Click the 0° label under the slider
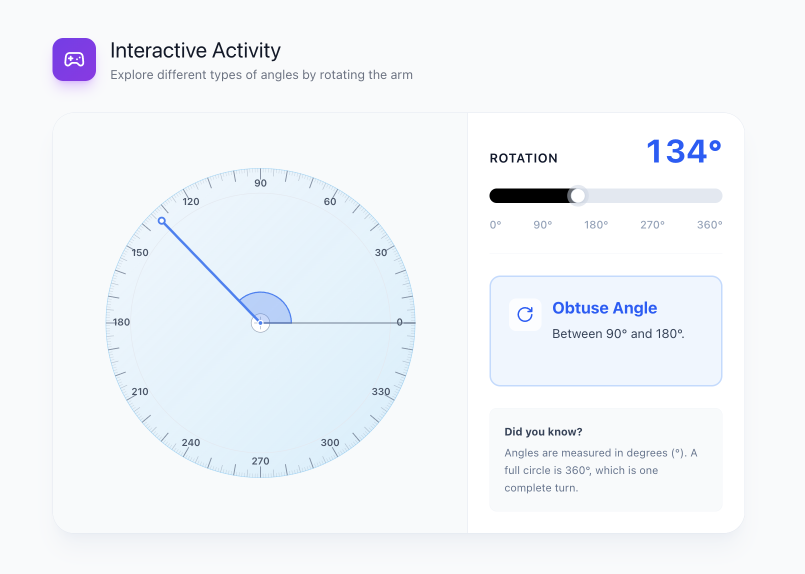Screen dimensions: 805x574 [496, 225]
